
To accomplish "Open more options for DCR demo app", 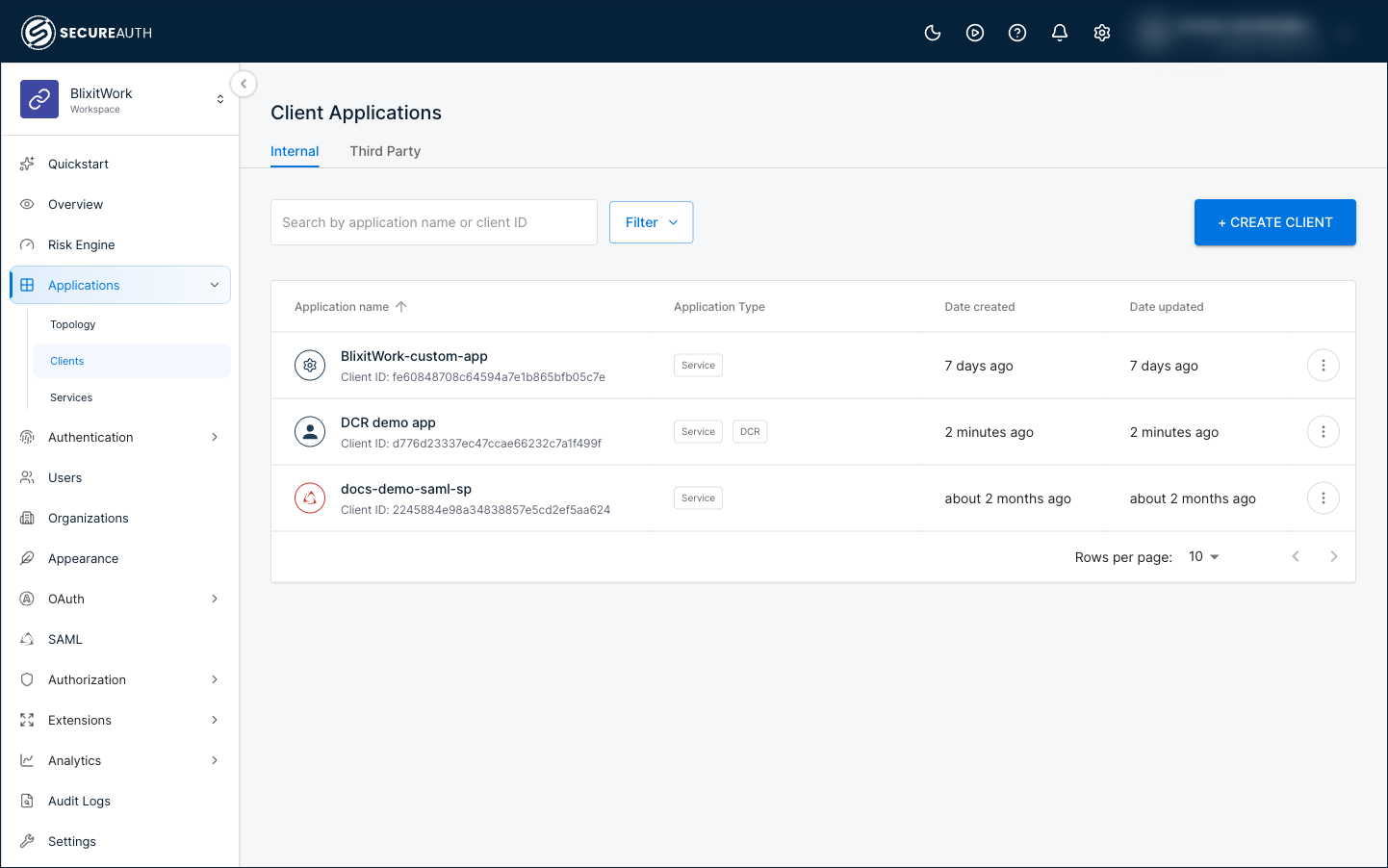I will tap(1324, 432).
